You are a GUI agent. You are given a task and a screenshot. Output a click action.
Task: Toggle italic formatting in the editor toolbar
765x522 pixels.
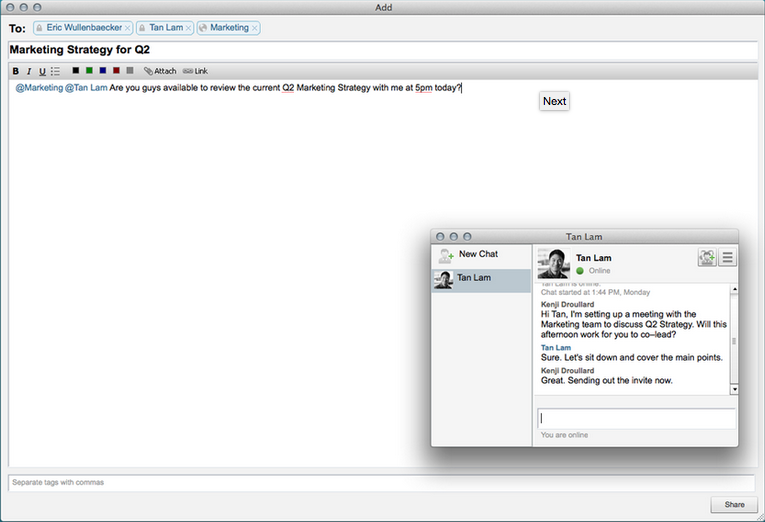pos(29,71)
